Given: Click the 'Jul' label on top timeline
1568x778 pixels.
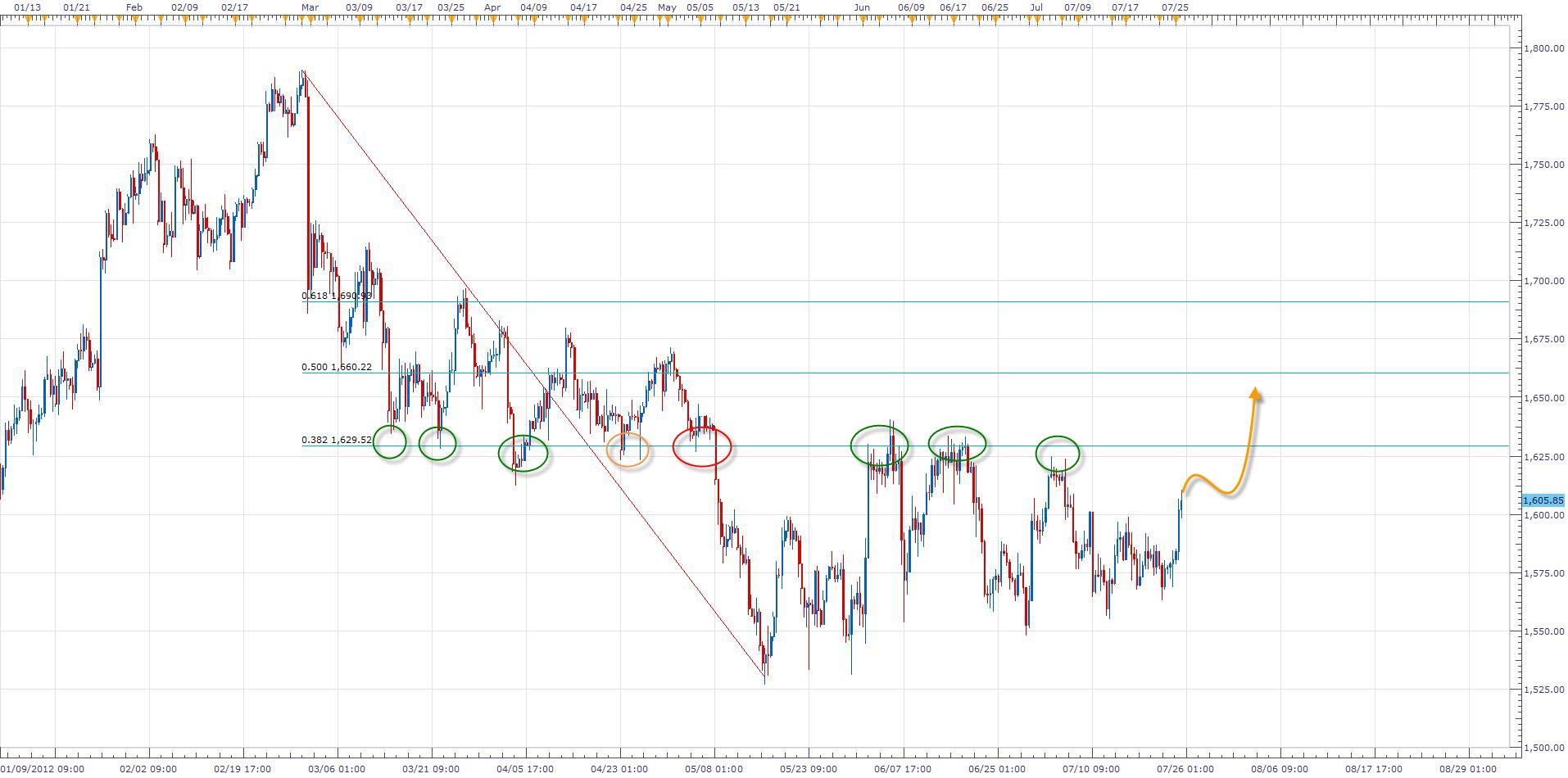Looking at the screenshot, I should [1036, 7].
